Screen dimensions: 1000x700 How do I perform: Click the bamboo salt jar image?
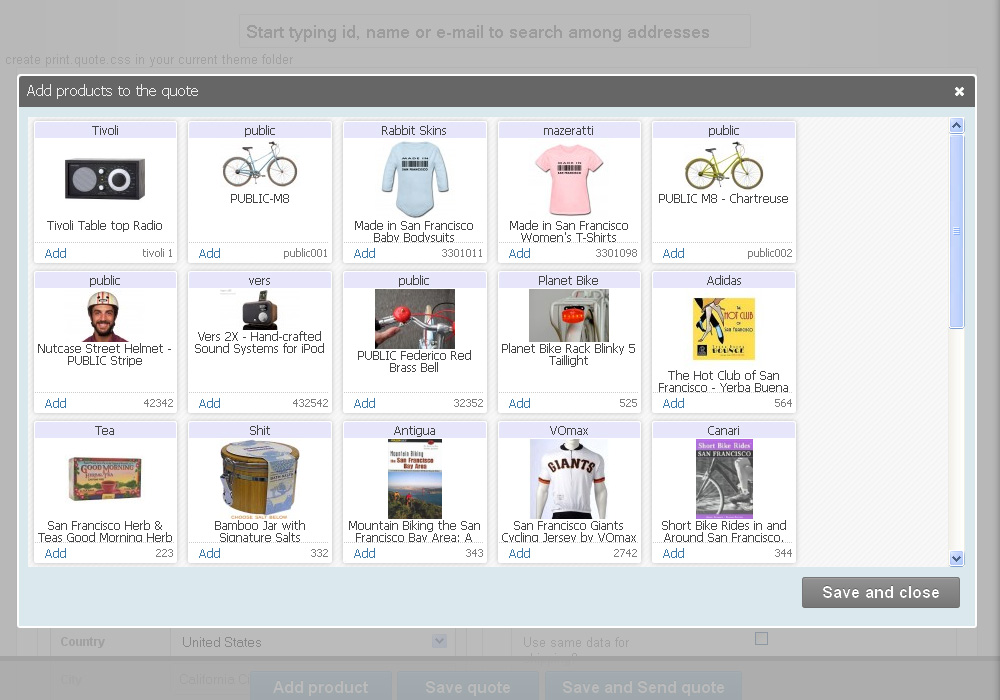[260, 479]
